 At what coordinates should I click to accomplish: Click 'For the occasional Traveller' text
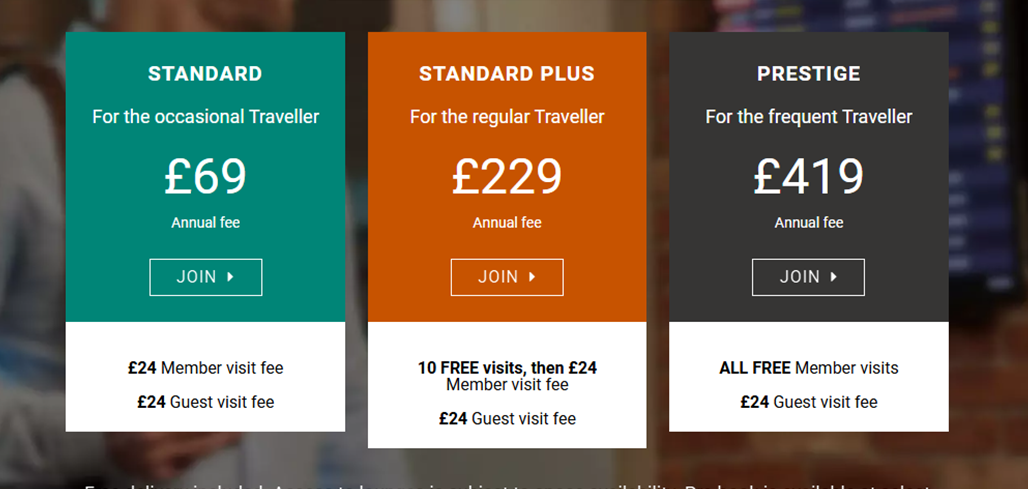(x=206, y=117)
